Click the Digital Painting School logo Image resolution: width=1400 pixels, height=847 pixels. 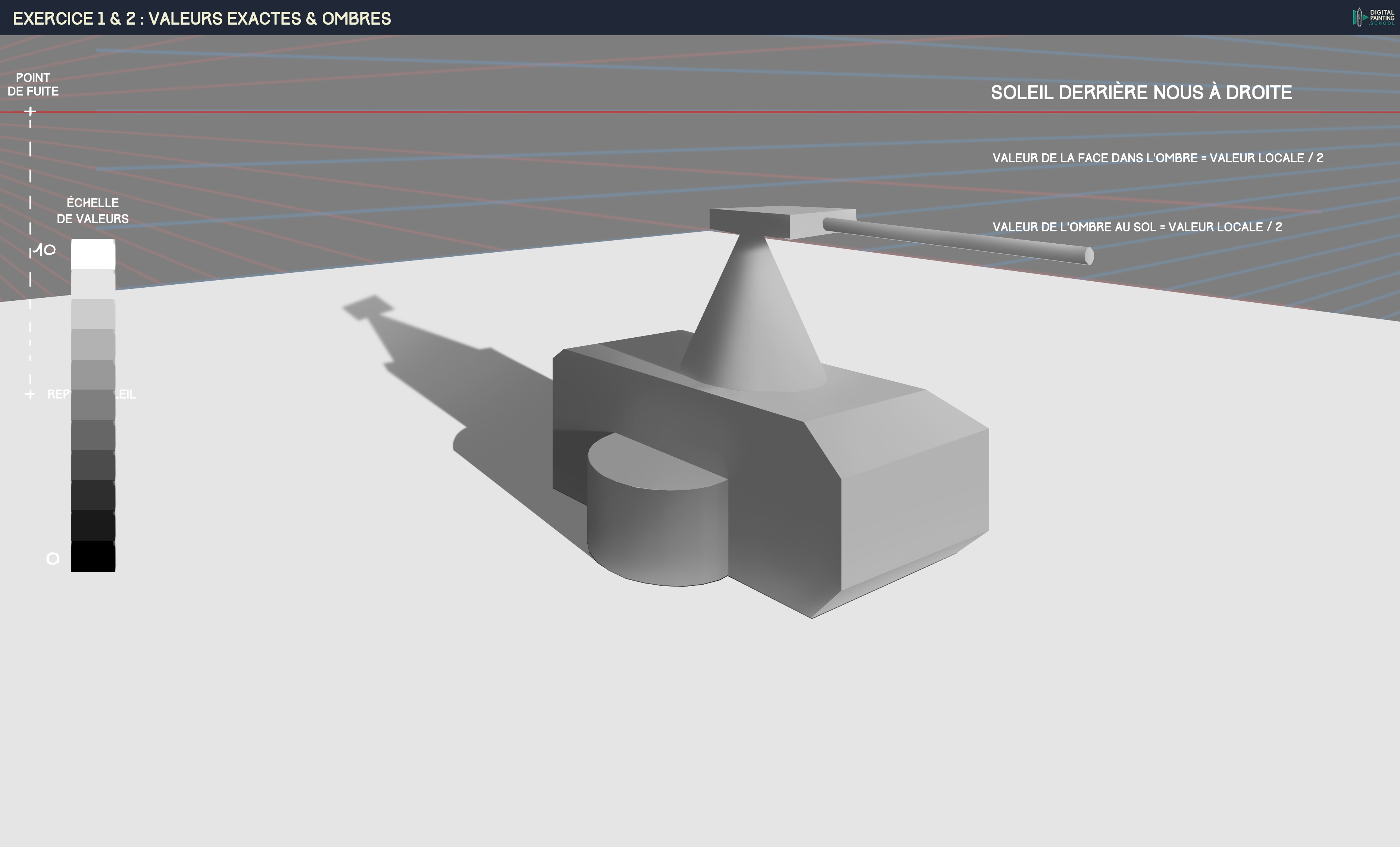[x=1373, y=17]
